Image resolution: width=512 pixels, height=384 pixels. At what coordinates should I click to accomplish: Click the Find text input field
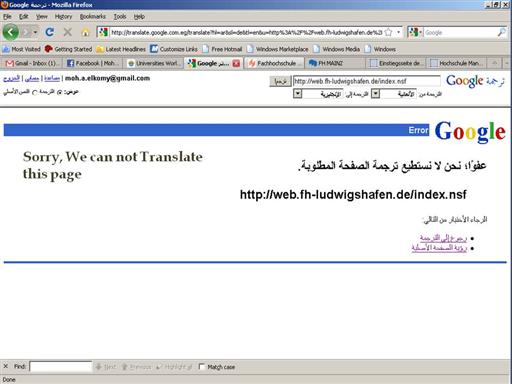61,367
